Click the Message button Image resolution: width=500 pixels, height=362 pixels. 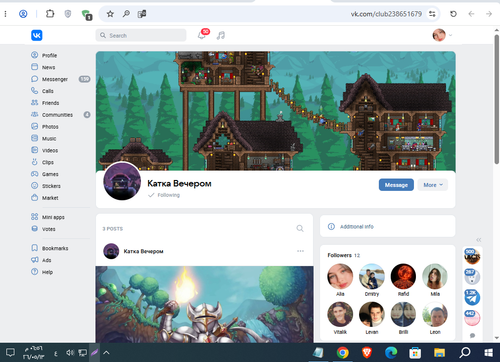396,185
